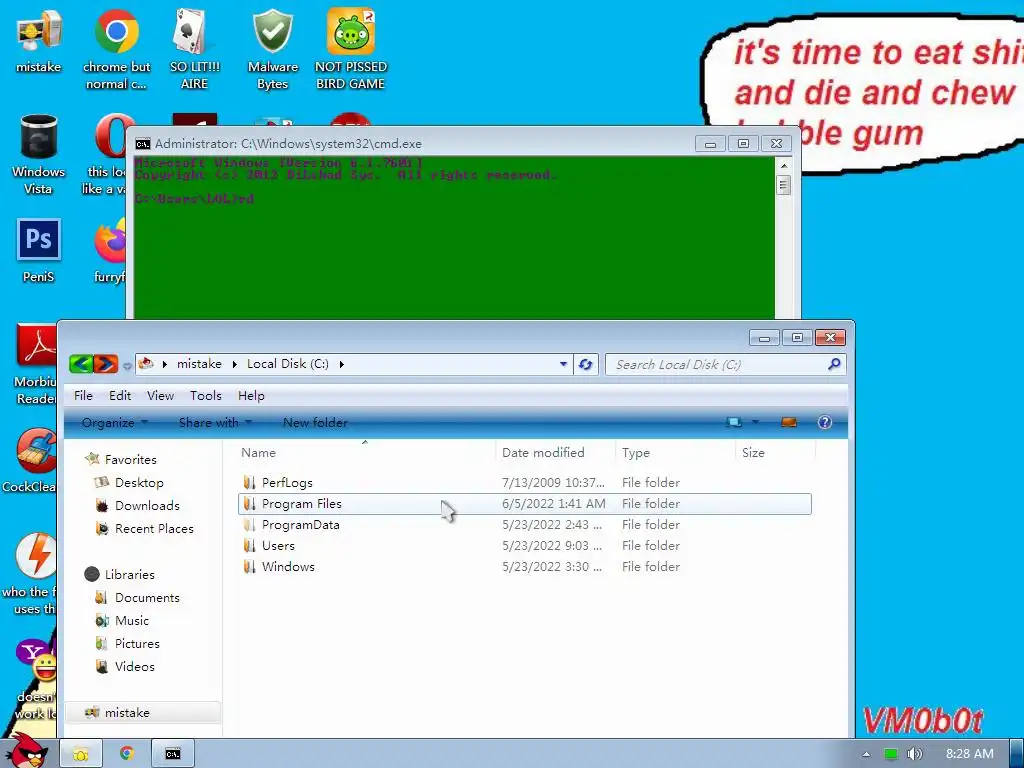The width and height of the screenshot is (1024, 768).
Task: Open the address bar history dropdown
Action: point(563,364)
